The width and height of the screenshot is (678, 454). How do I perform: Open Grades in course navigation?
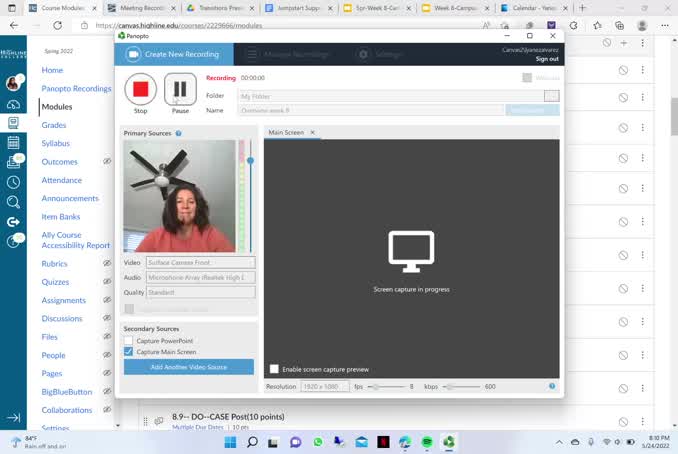(x=54, y=125)
